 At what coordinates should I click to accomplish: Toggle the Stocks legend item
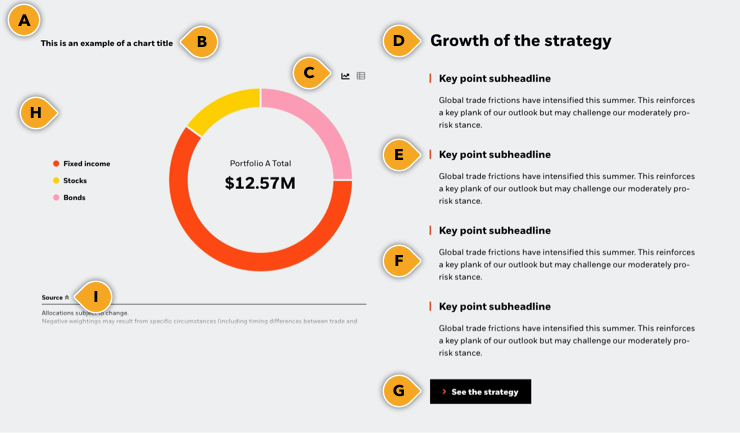[x=70, y=181]
